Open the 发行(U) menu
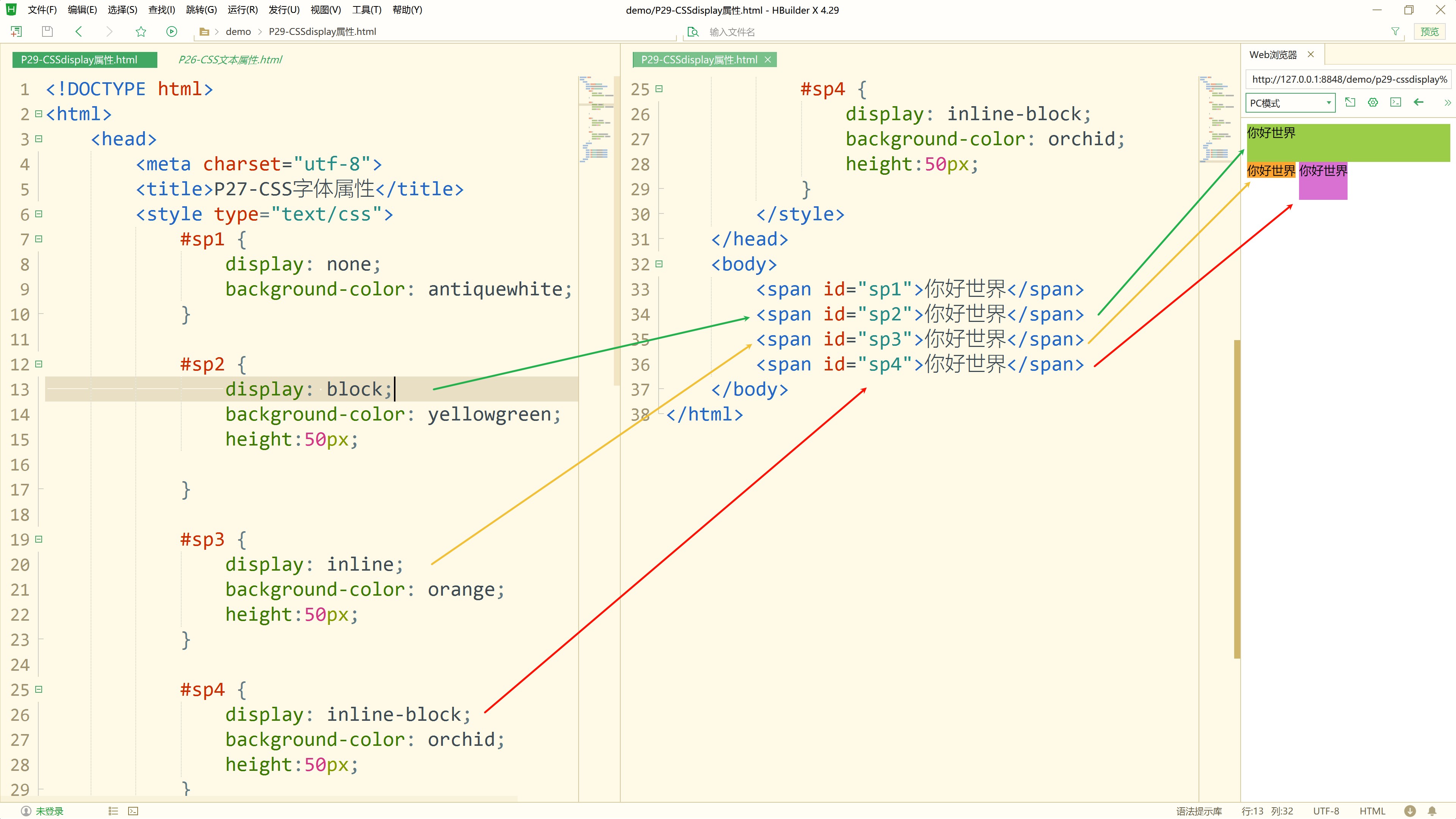This screenshot has height=819, width=1456. coord(284,9)
